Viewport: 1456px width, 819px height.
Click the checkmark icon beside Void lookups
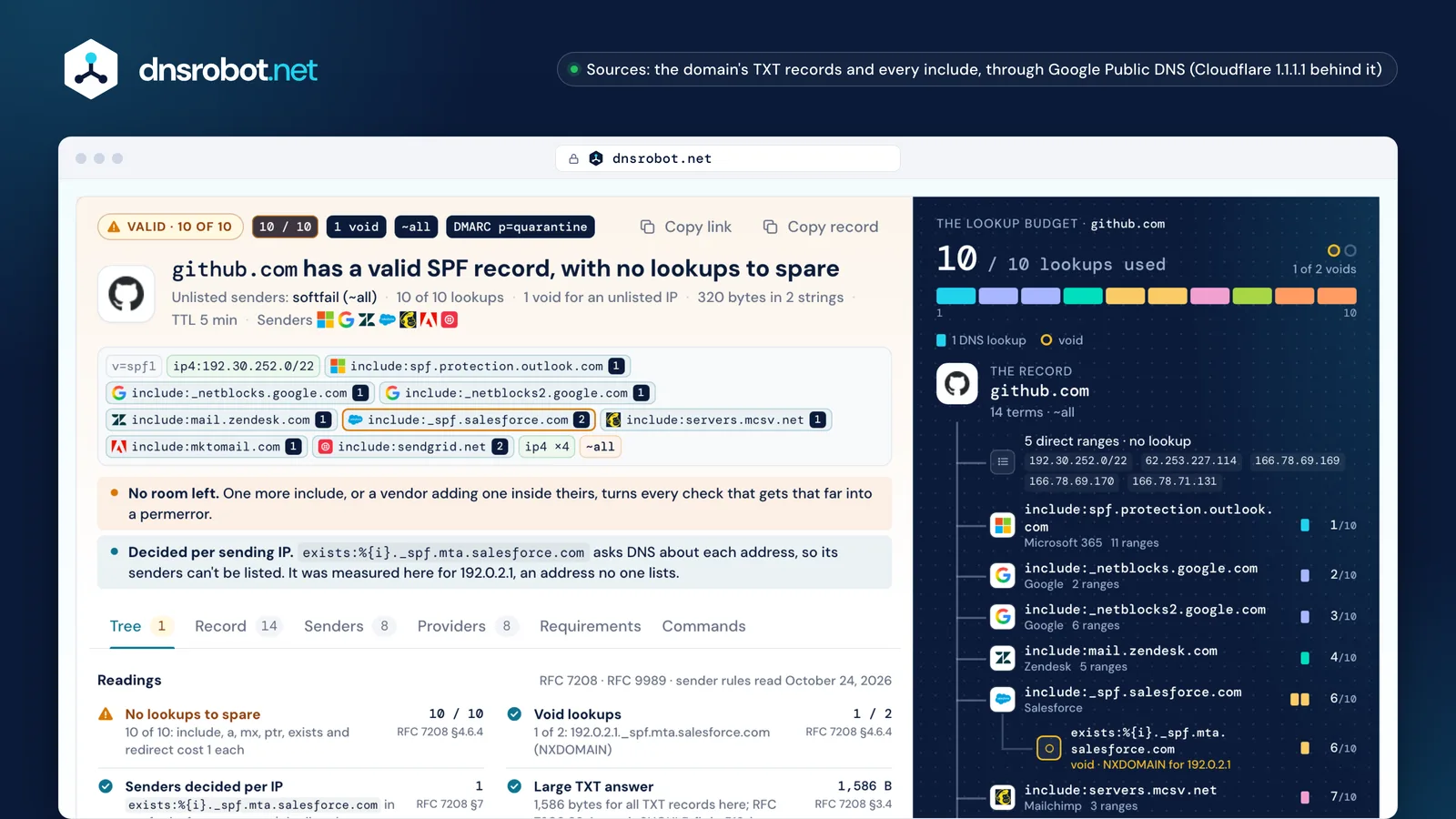click(x=514, y=714)
